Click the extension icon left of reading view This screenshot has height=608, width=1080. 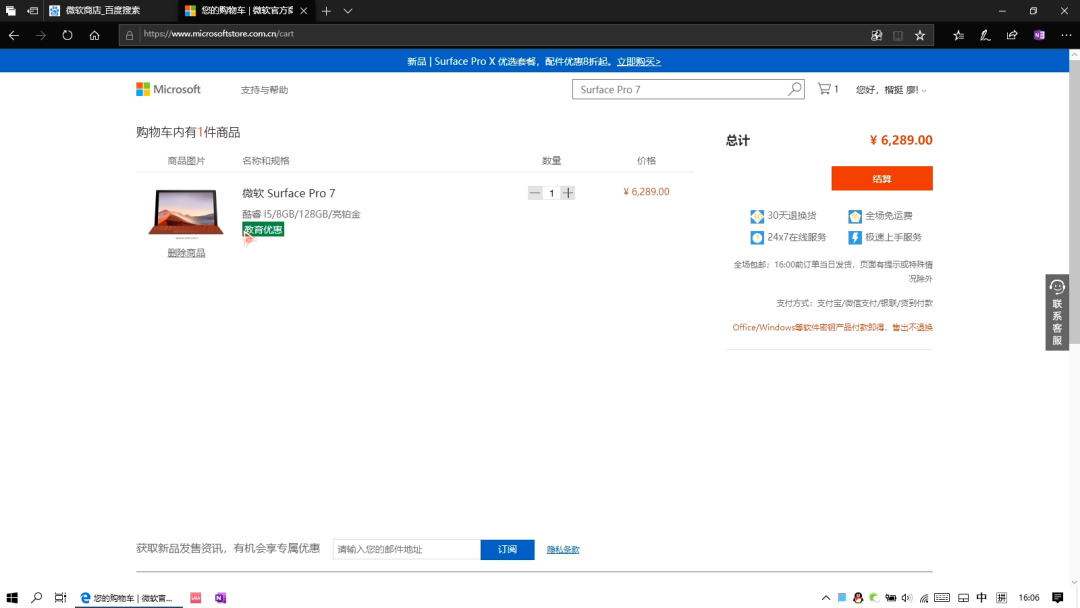[x=876, y=35]
